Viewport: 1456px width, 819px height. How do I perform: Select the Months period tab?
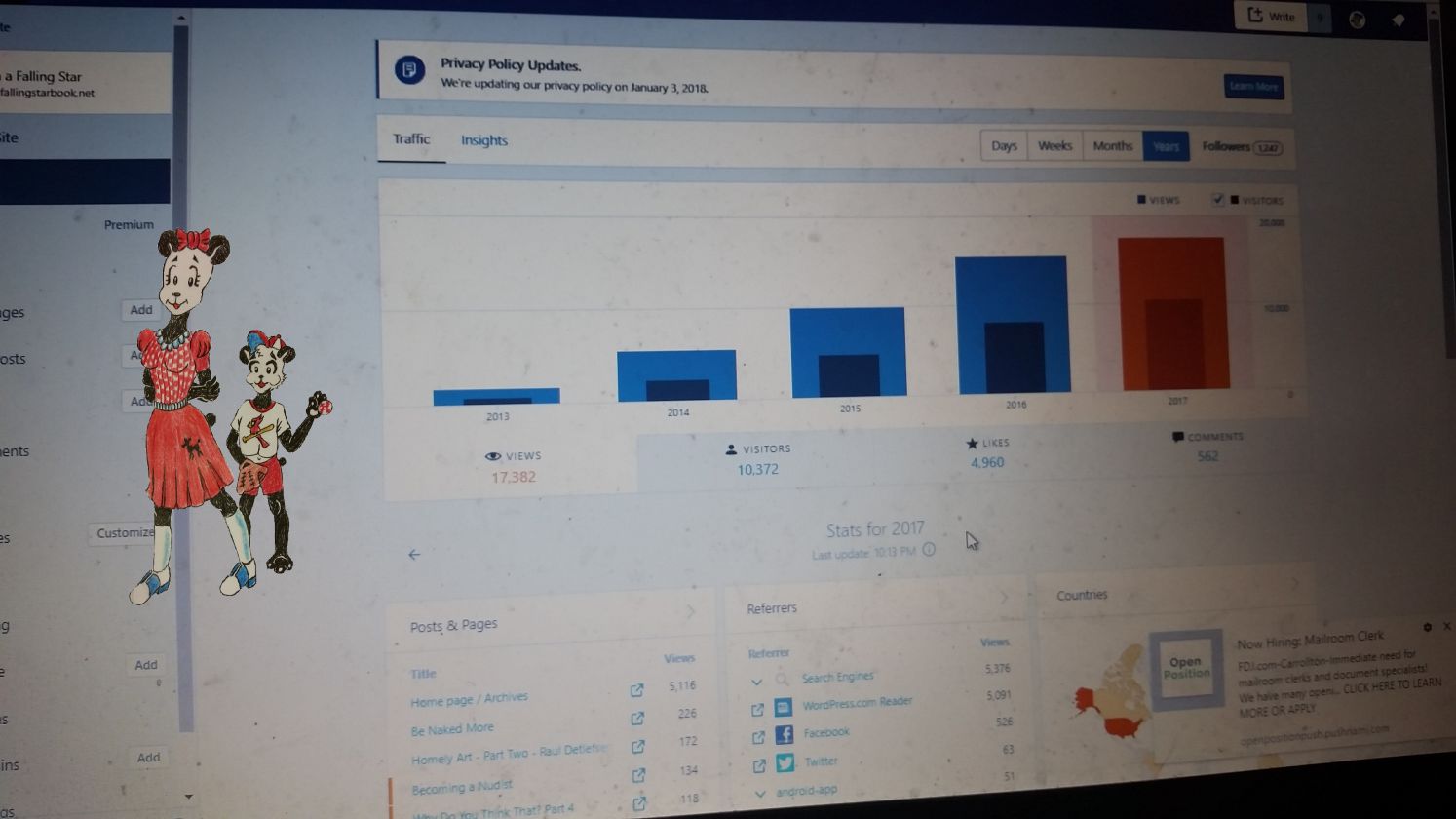[x=1112, y=145]
